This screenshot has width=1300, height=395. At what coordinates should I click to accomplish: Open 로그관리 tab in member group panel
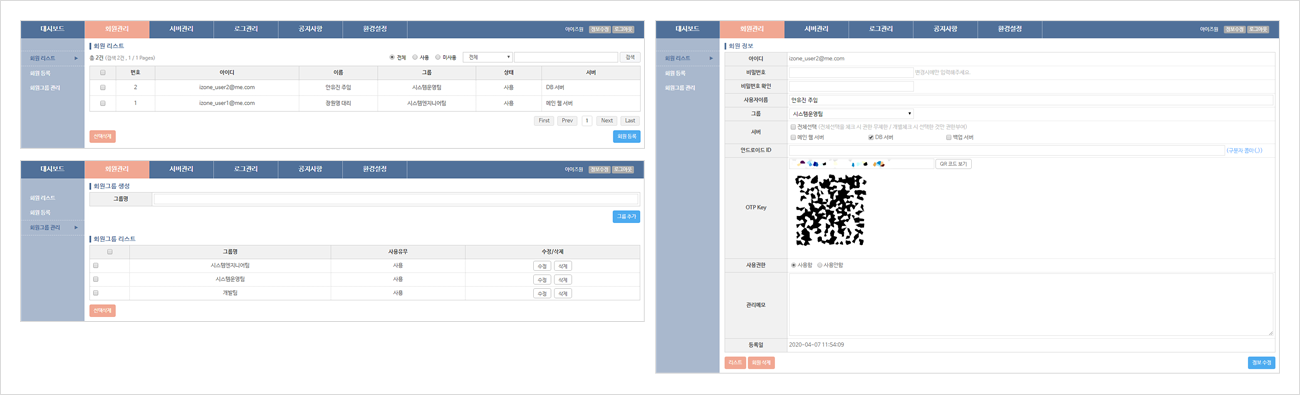coord(246,169)
